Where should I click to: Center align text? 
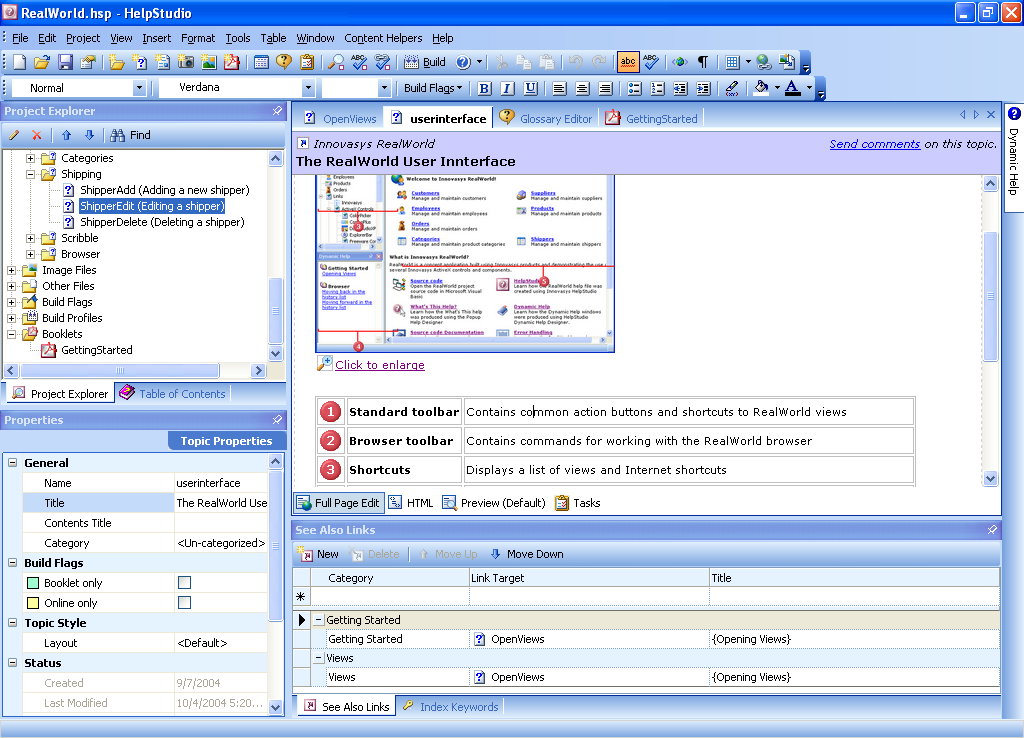click(583, 88)
